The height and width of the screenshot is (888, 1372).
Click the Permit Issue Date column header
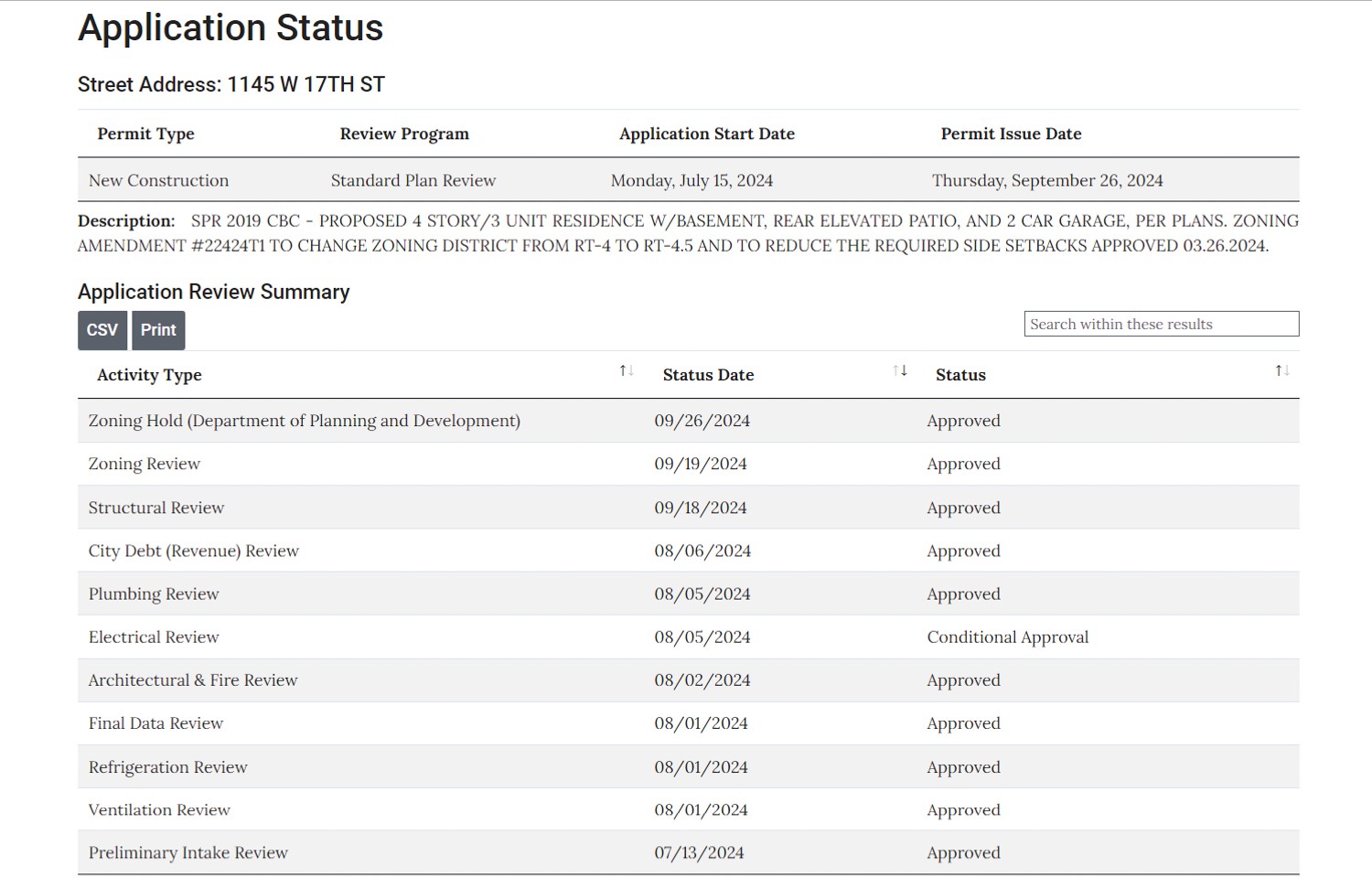[x=1012, y=134]
